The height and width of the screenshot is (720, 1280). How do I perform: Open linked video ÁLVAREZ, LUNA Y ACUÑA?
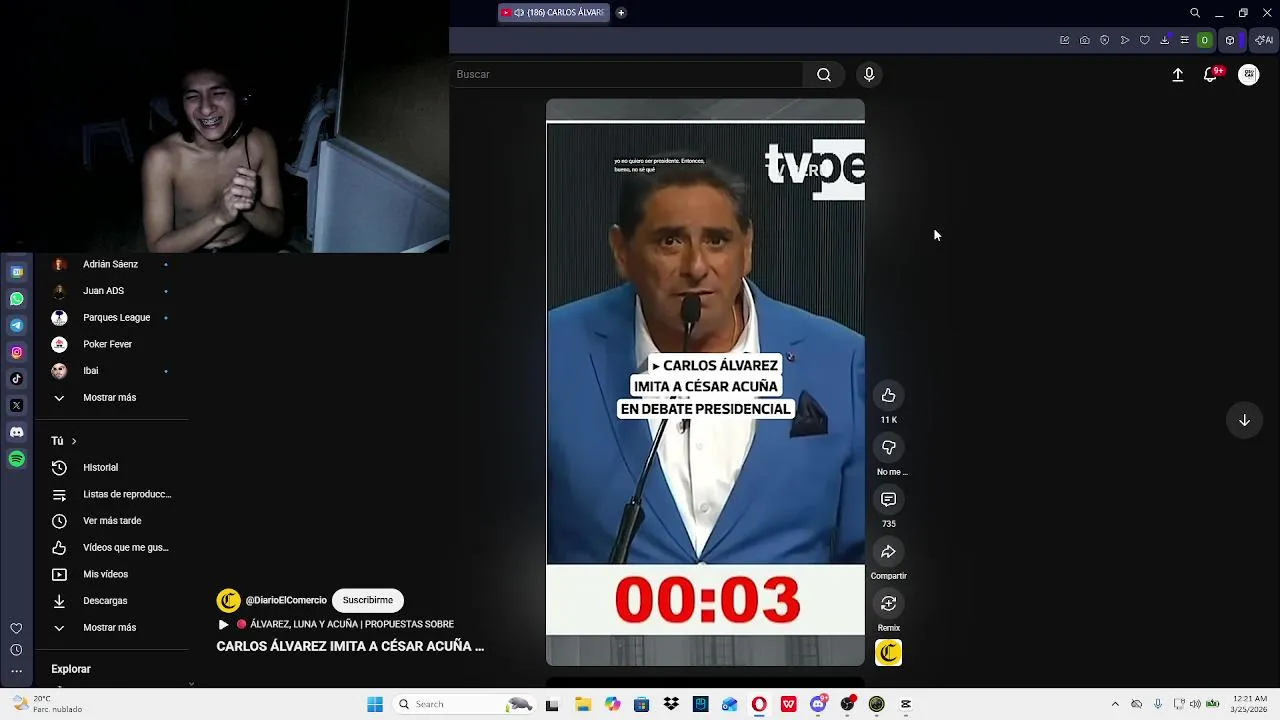(x=335, y=624)
